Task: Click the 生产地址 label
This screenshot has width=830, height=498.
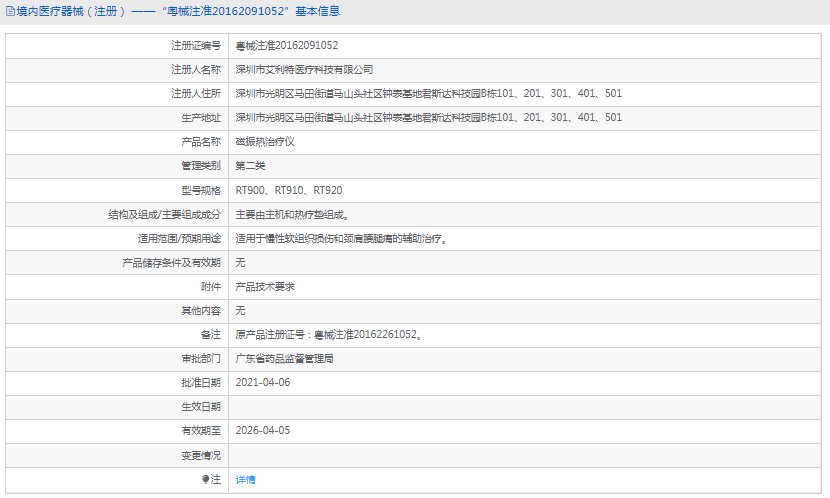Action: tap(201, 117)
